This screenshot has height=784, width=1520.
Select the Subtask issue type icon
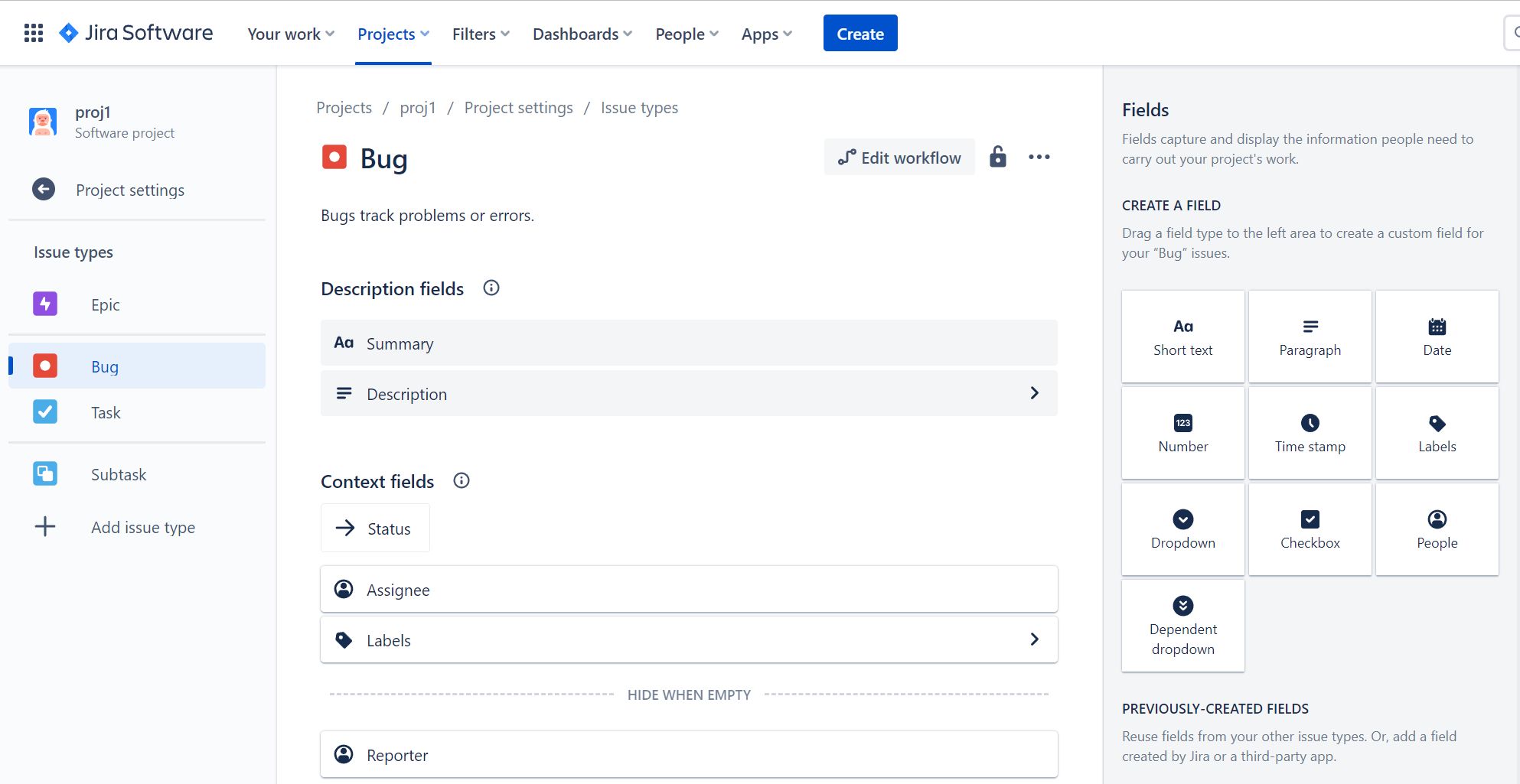(x=45, y=473)
